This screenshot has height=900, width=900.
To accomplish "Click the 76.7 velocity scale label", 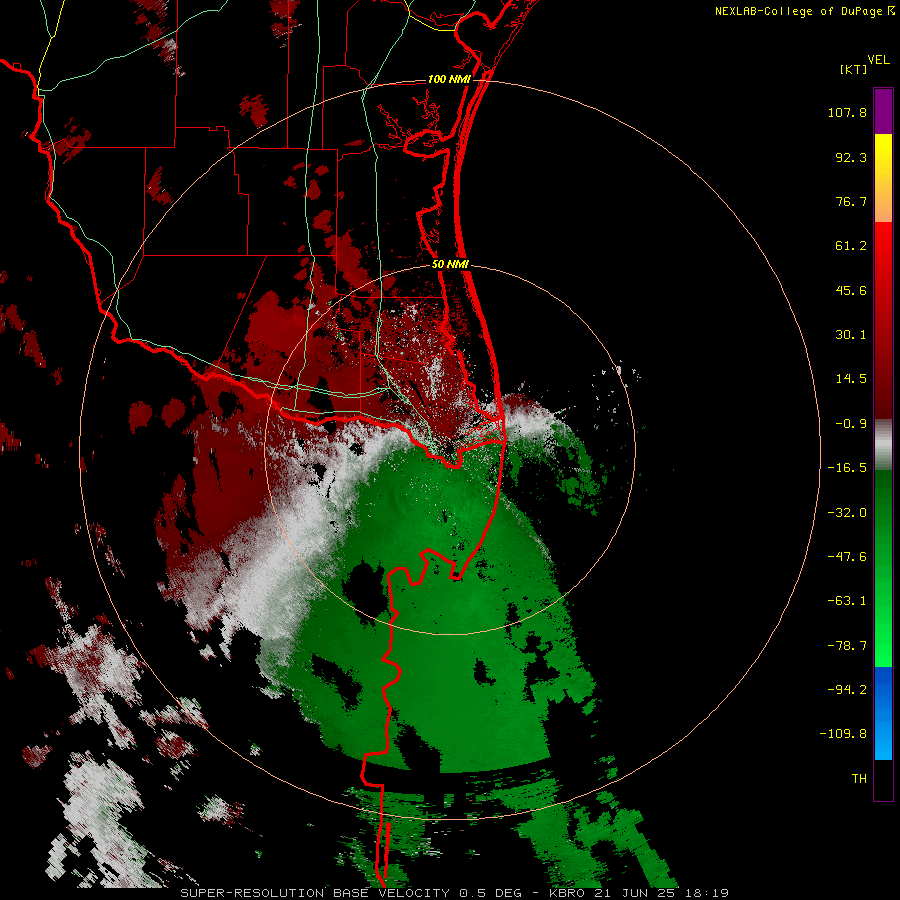I will [851, 201].
